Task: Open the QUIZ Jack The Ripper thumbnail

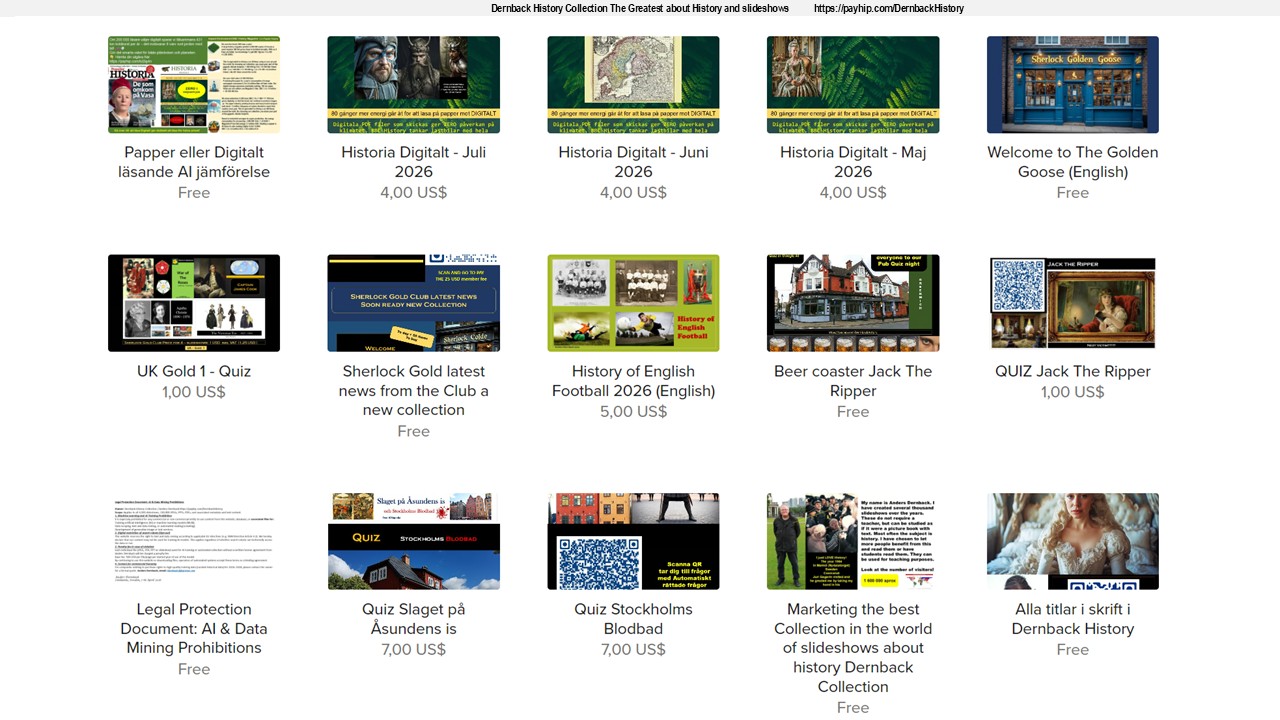Action: 1073,303
